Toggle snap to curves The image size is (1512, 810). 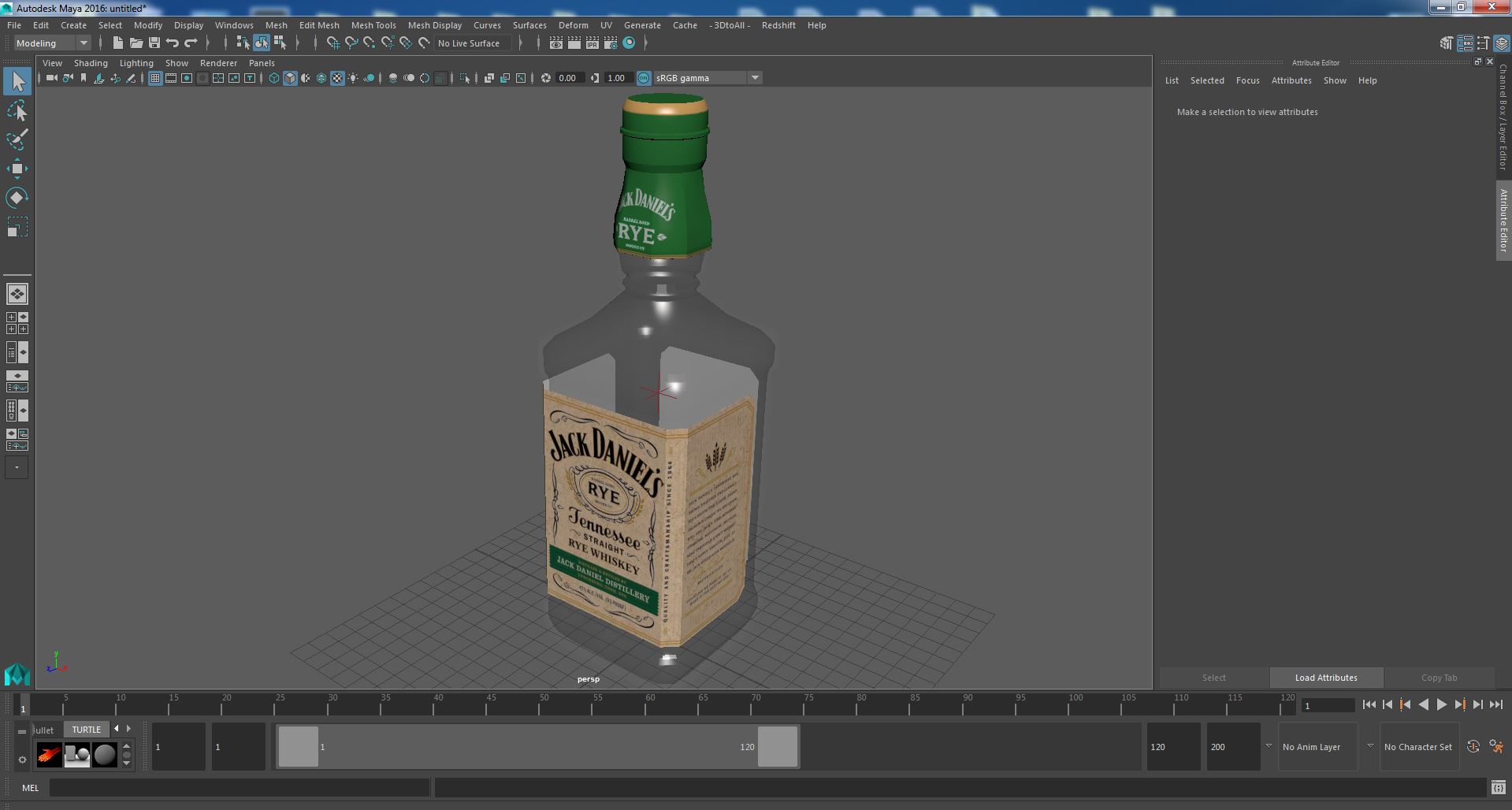pyautogui.click(x=351, y=43)
